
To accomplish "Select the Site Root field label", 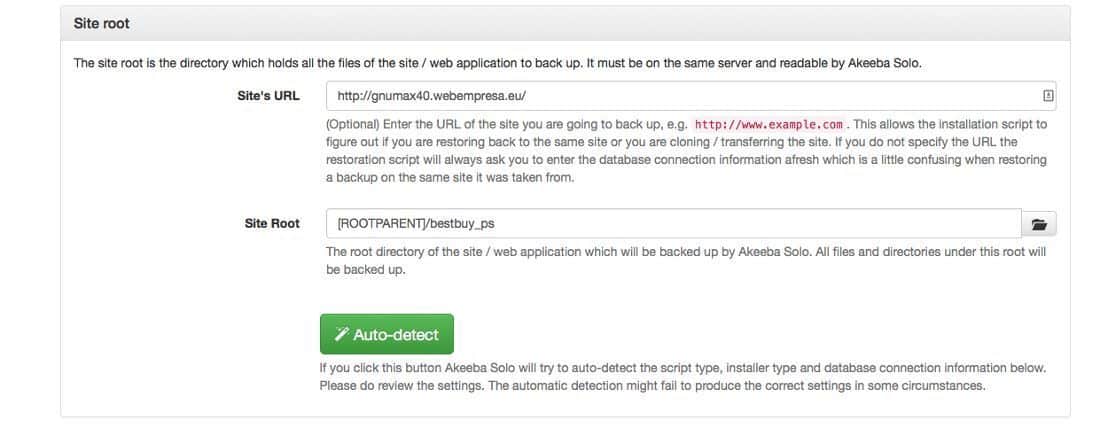I will [x=272, y=224].
